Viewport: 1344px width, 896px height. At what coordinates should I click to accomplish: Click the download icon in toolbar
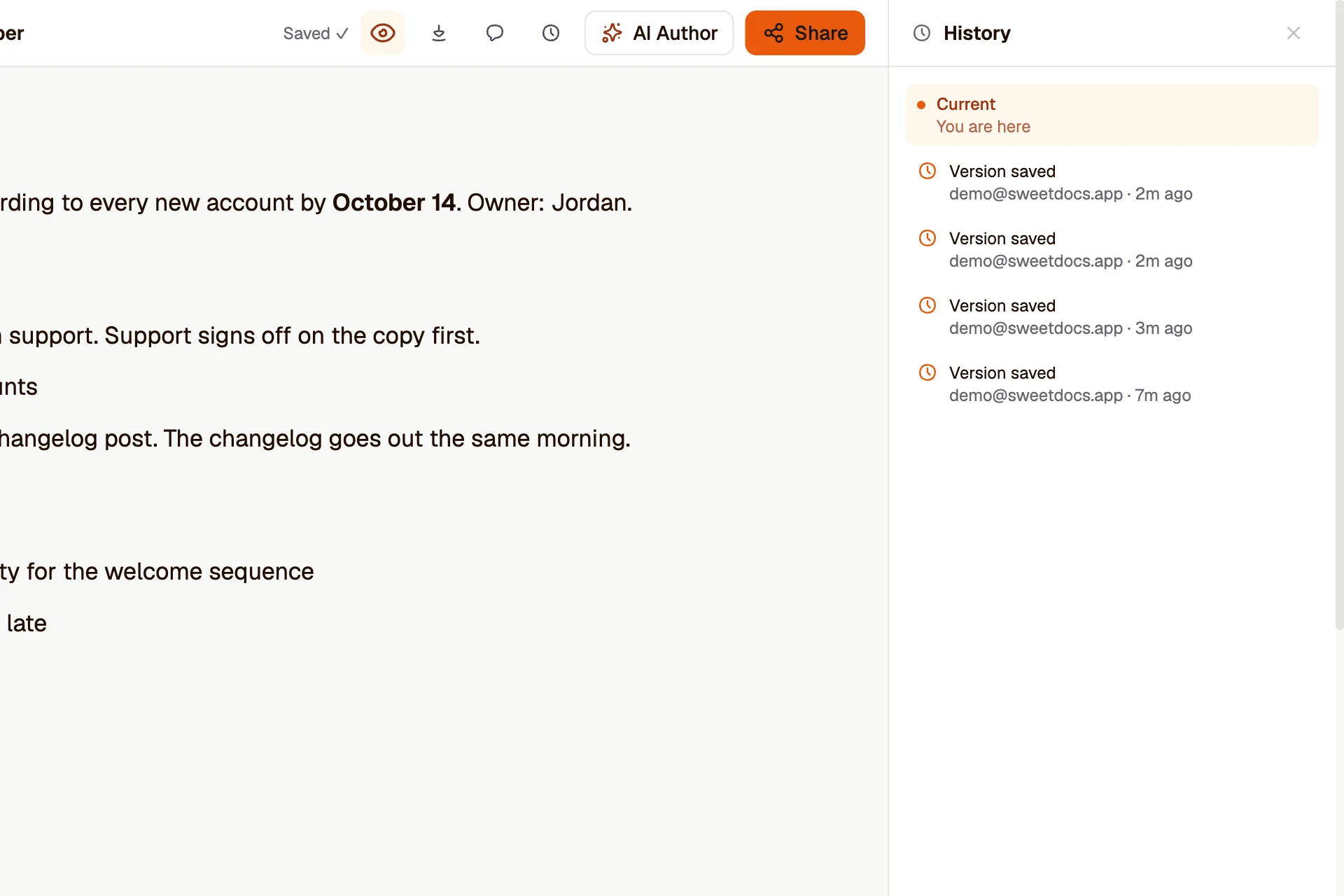point(439,33)
